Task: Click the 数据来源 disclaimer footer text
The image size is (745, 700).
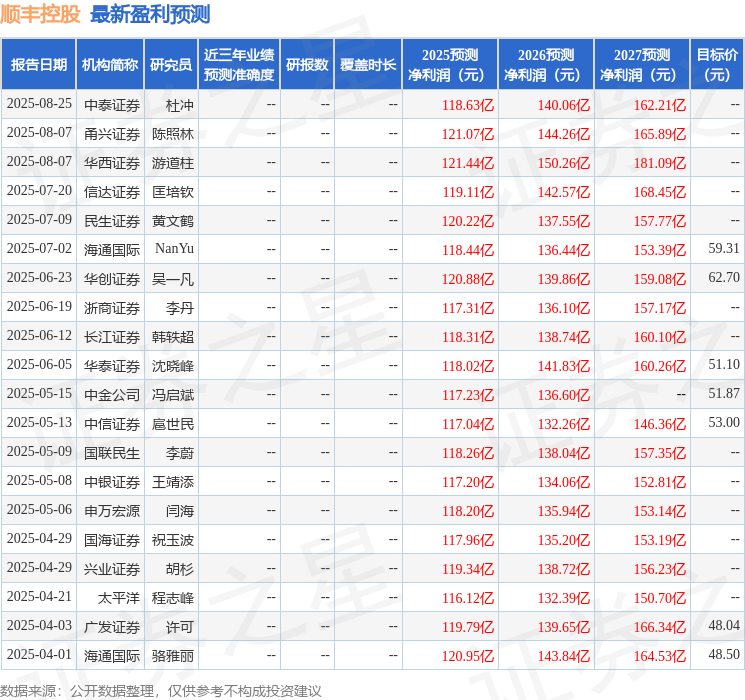Action: (x=161, y=690)
